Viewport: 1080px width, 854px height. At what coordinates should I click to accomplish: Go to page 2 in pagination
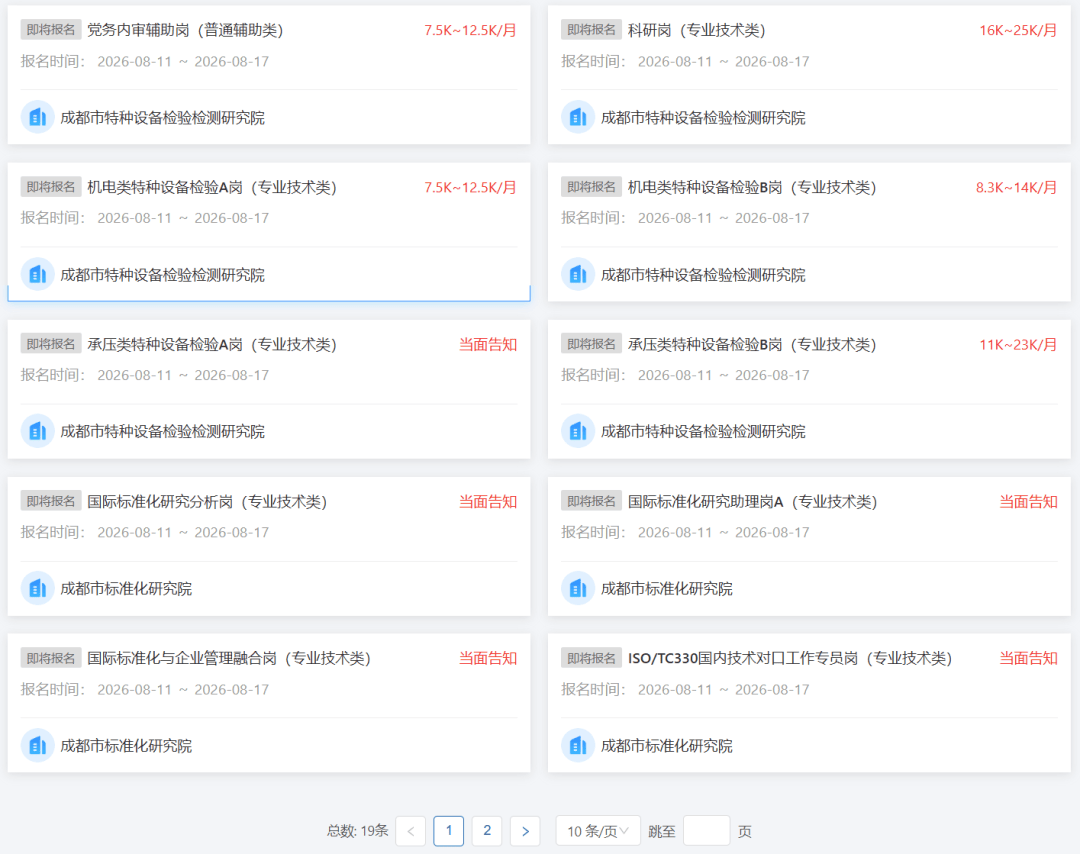[487, 831]
